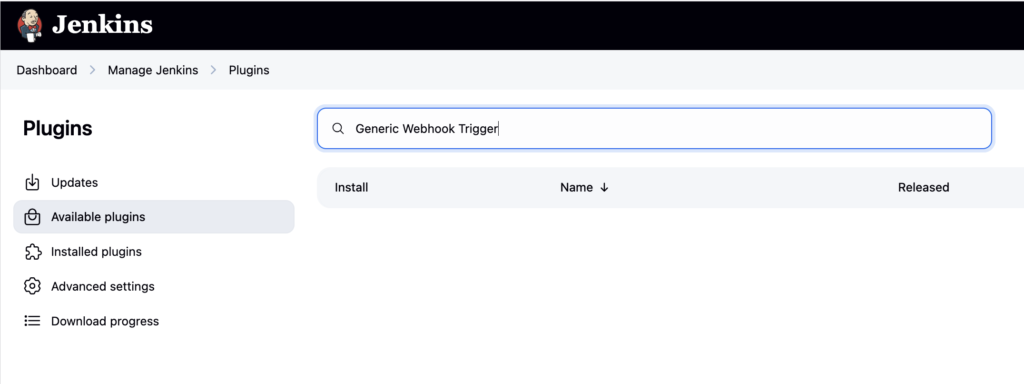Focus the plugin search input field

pyautogui.click(x=654, y=129)
